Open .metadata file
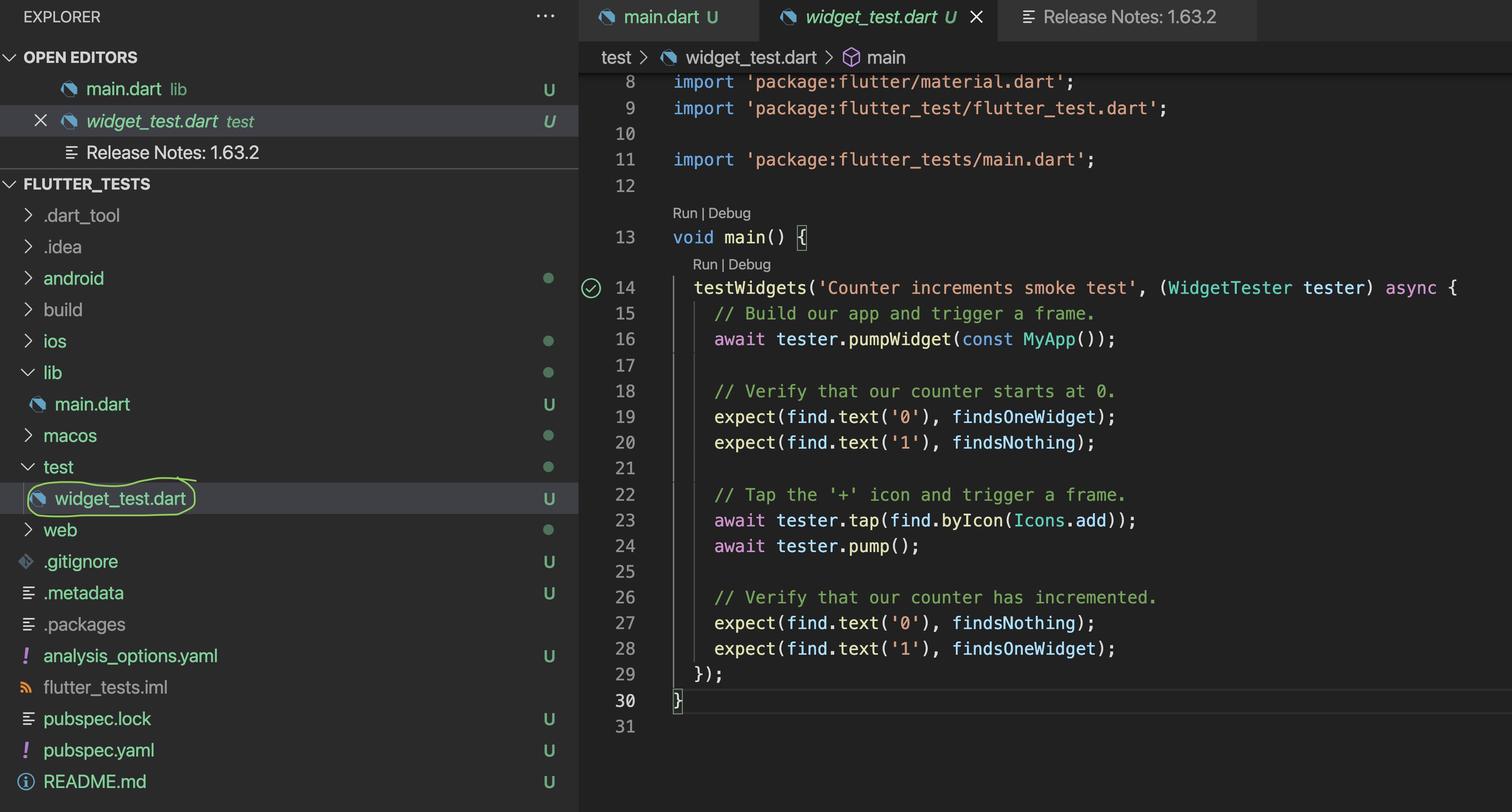This screenshot has height=812, width=1512. 289,593
